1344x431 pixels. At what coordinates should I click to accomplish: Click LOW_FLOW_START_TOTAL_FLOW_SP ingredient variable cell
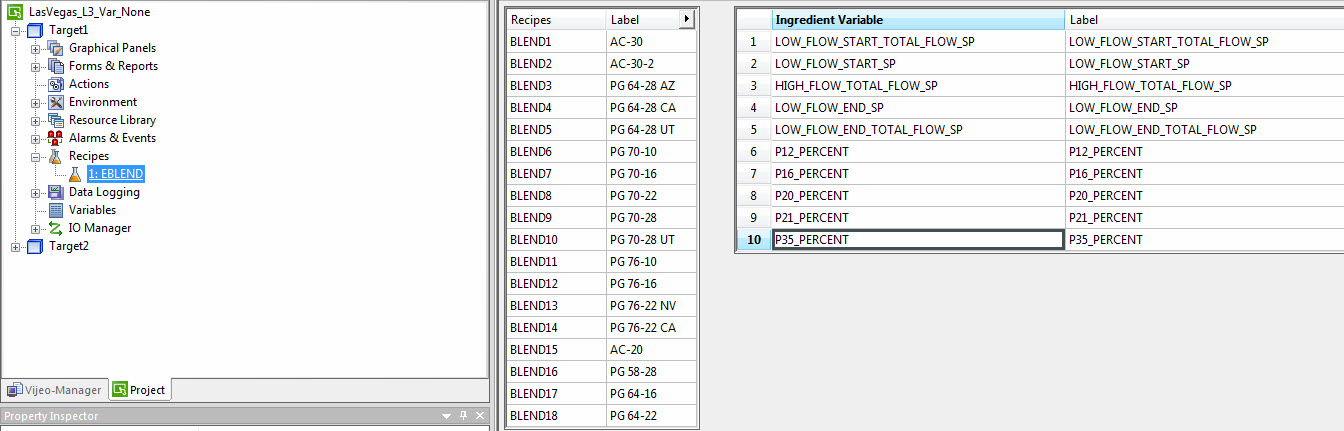(918, 42)
